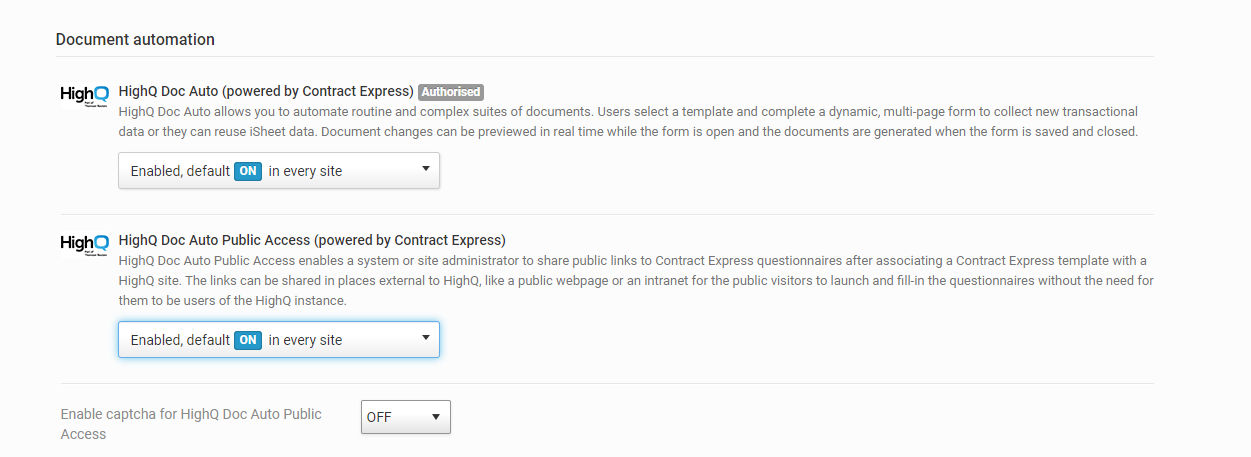Click the ON badge in the Public Access dropdown

(x=248, y=340)
